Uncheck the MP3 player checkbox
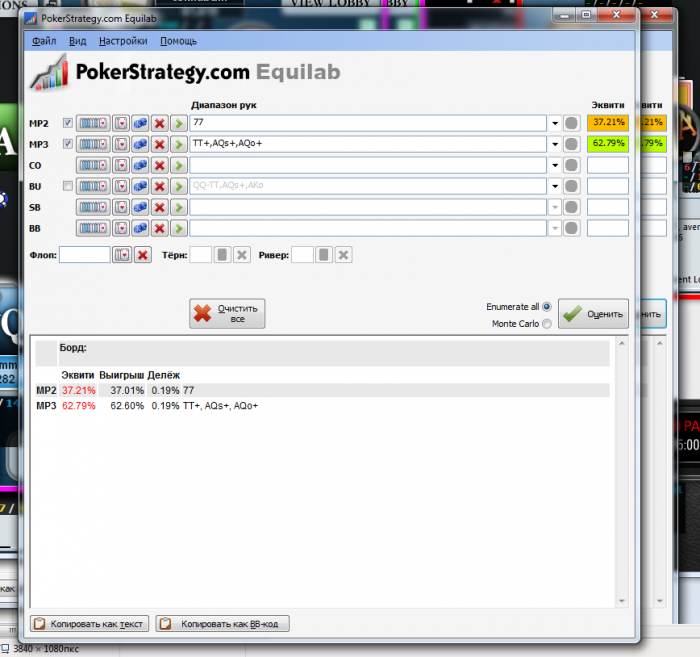 pos(67,143)
